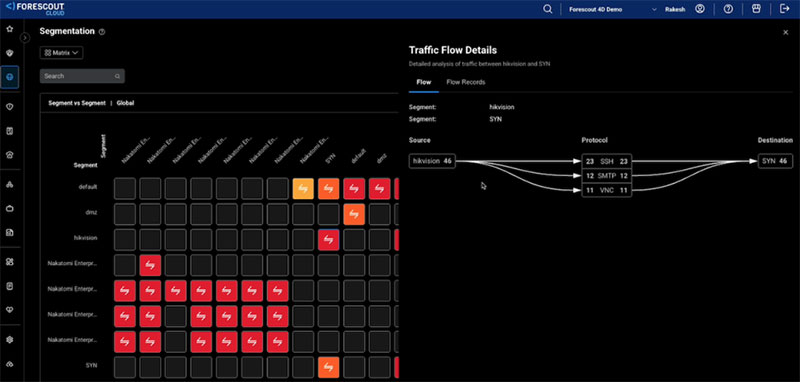Expand the sidebar with the chevron arrow

(x=25, y=38)
